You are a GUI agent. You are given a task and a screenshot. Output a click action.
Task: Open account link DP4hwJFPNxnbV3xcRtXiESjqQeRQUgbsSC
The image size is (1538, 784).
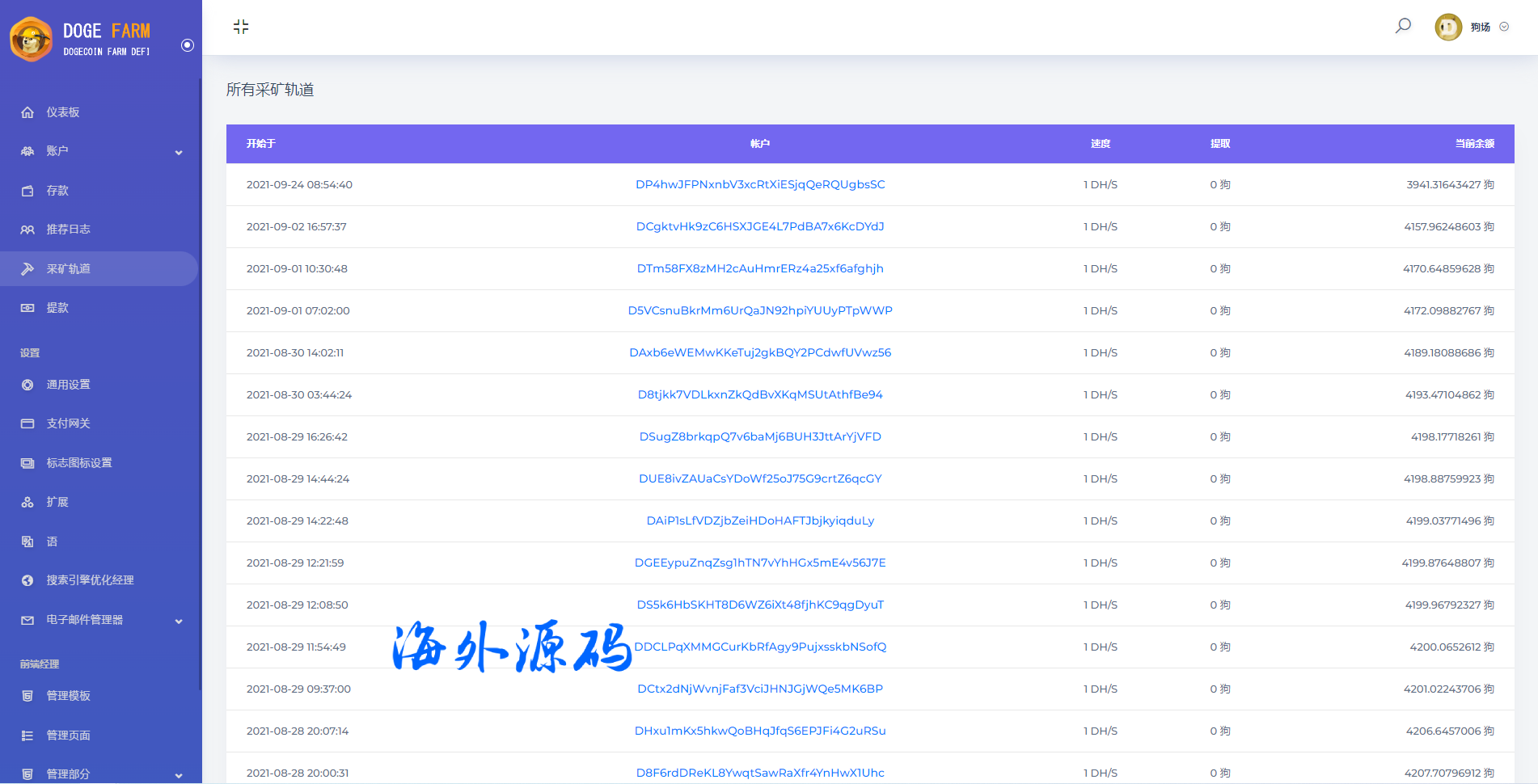(760, 184)
